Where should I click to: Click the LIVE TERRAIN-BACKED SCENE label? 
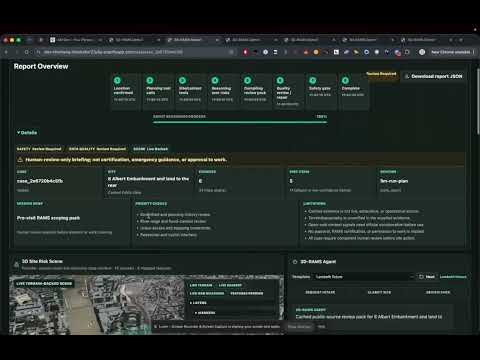point(44,284)
